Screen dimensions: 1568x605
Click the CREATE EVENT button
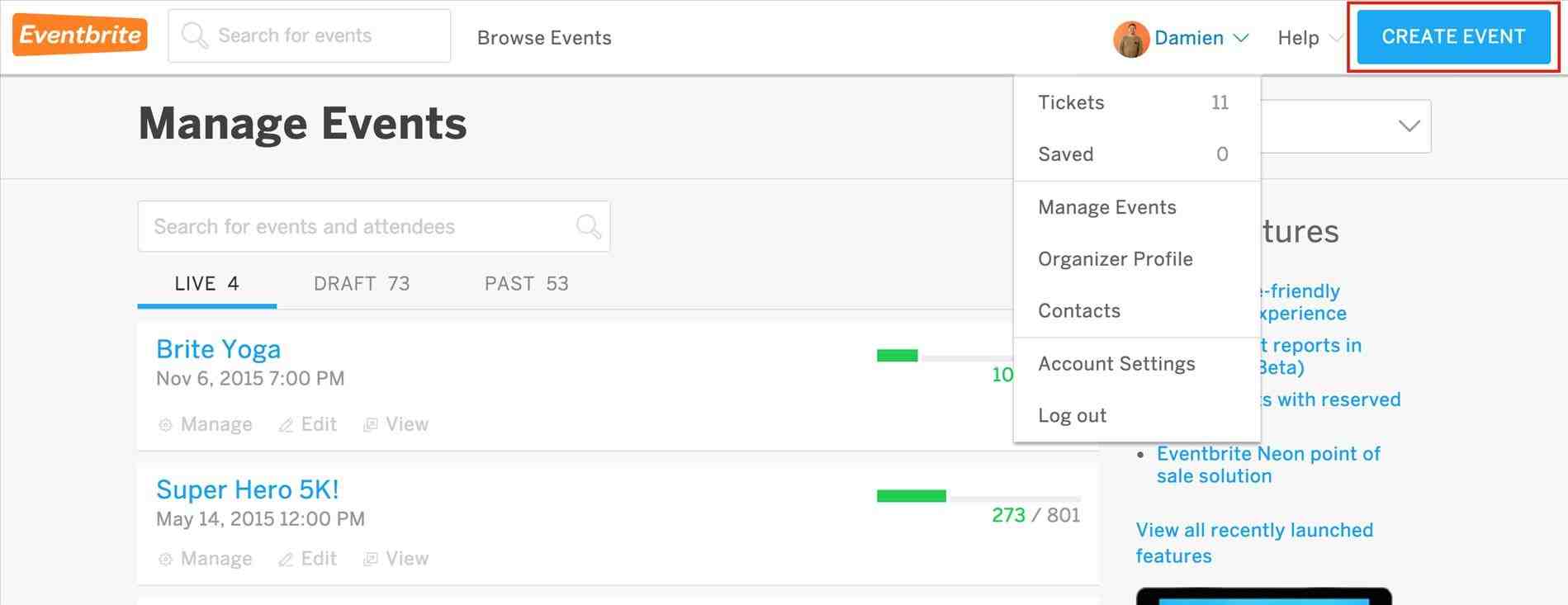pyautogui.click(x=1453, y=37)
